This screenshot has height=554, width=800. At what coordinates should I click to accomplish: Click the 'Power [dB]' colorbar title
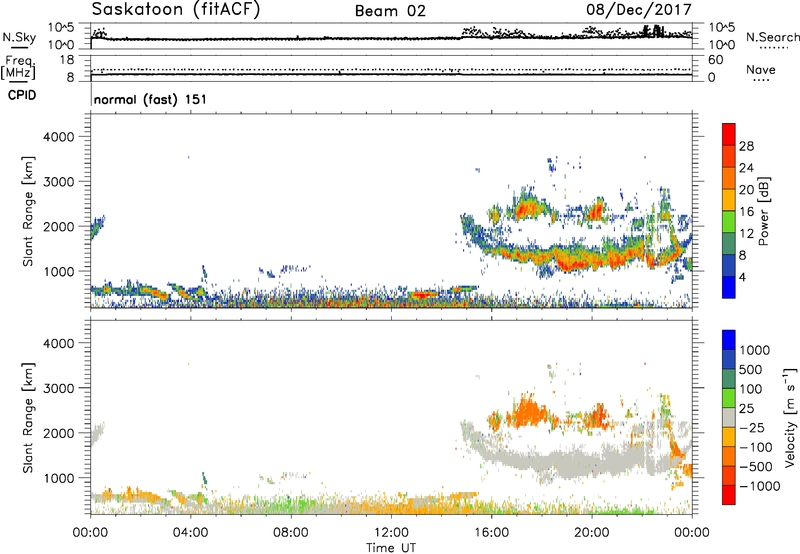[x=763, y=211]
